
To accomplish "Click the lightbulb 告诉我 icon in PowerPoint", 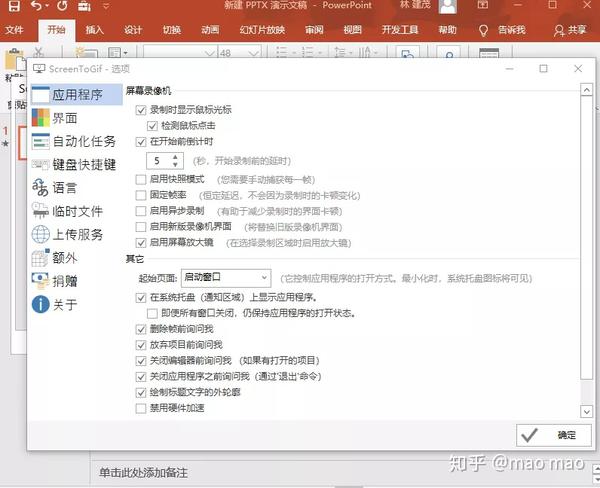I will coord(483,30).
